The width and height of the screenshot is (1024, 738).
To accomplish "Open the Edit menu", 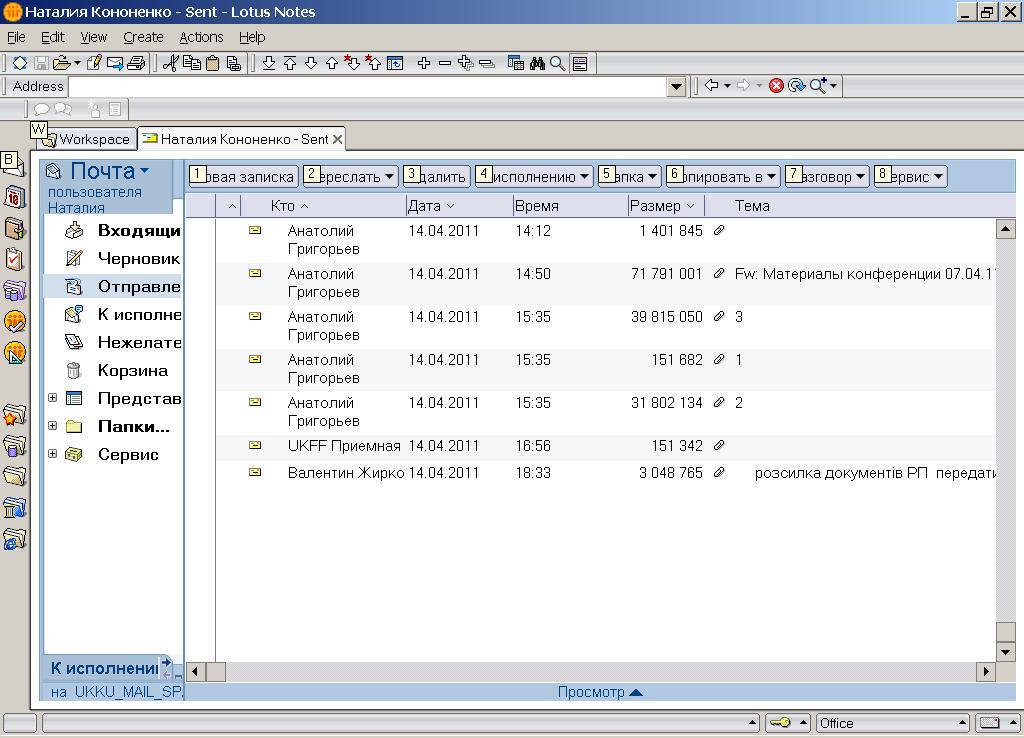I will [52, 37].
